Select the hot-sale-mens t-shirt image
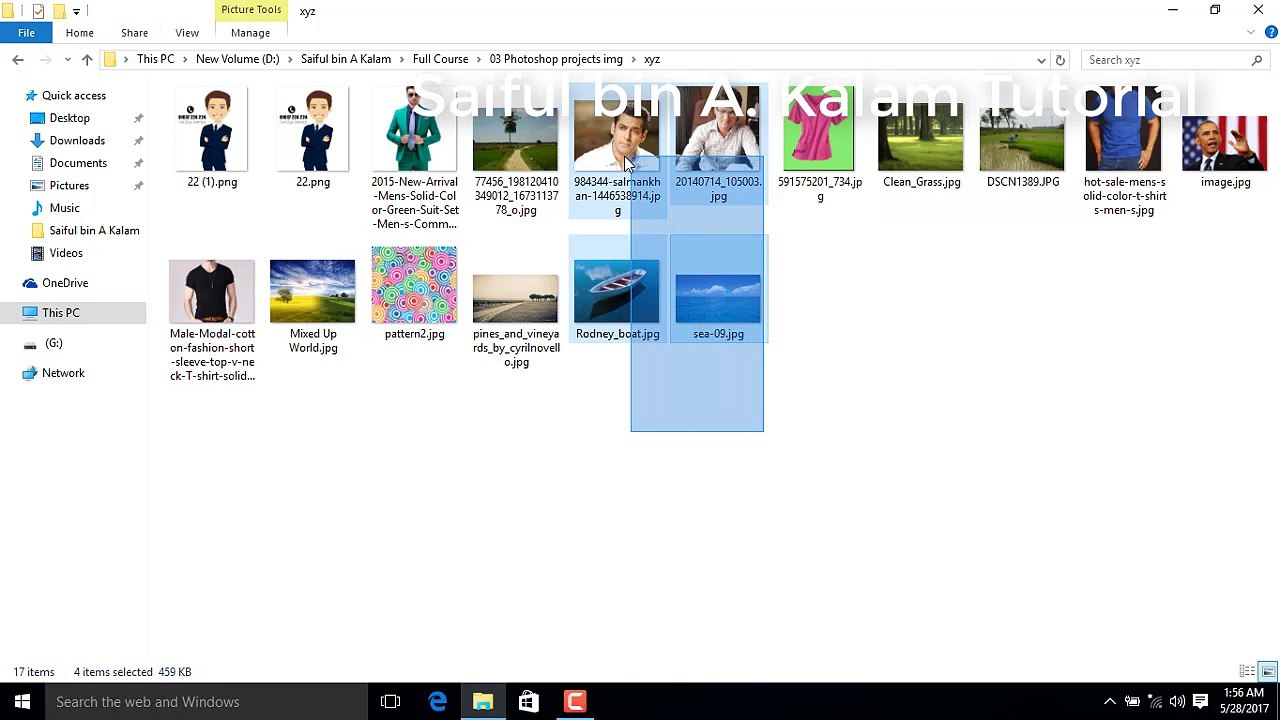1280x720 pixels. click(x=1124, y=152)
